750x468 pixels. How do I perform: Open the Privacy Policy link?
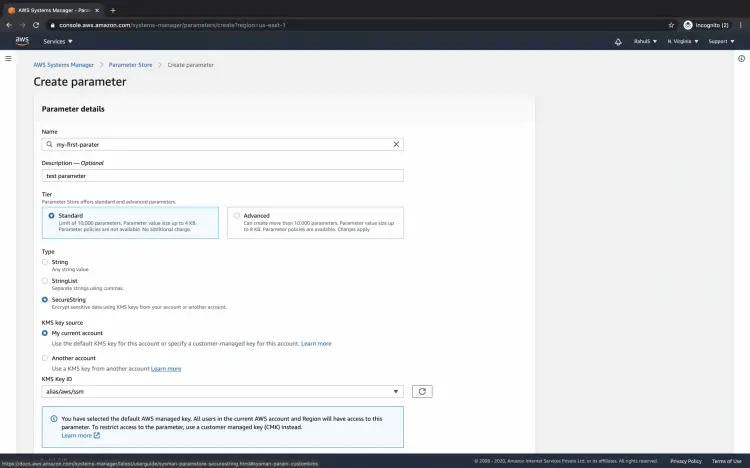coord(686,461)
